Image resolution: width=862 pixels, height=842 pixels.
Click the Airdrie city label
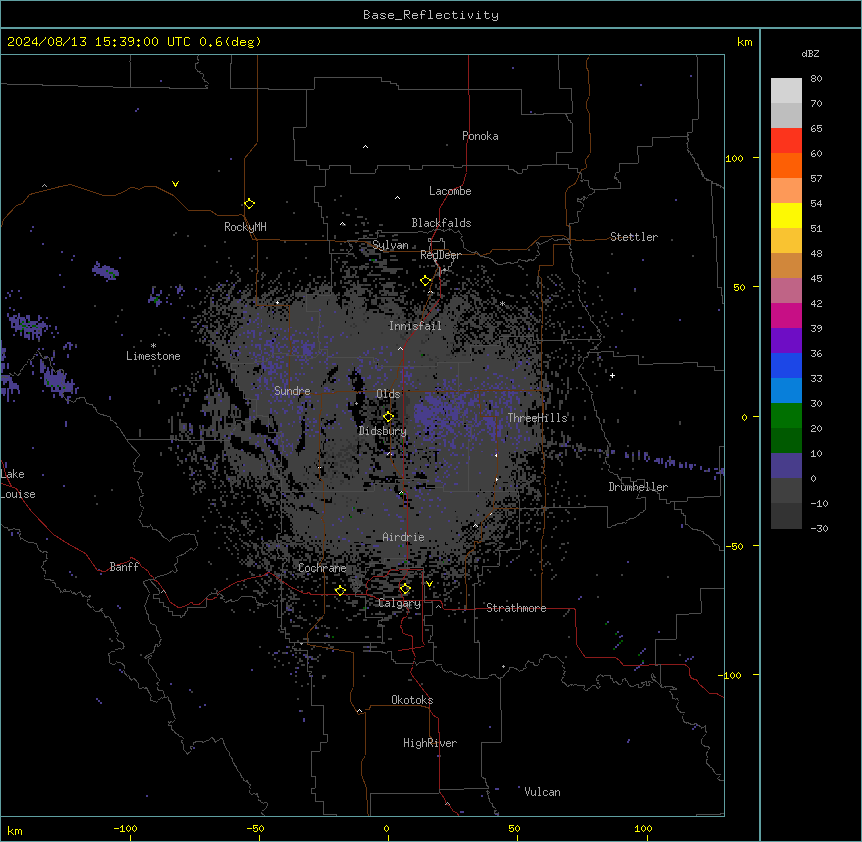coord(403,537)
